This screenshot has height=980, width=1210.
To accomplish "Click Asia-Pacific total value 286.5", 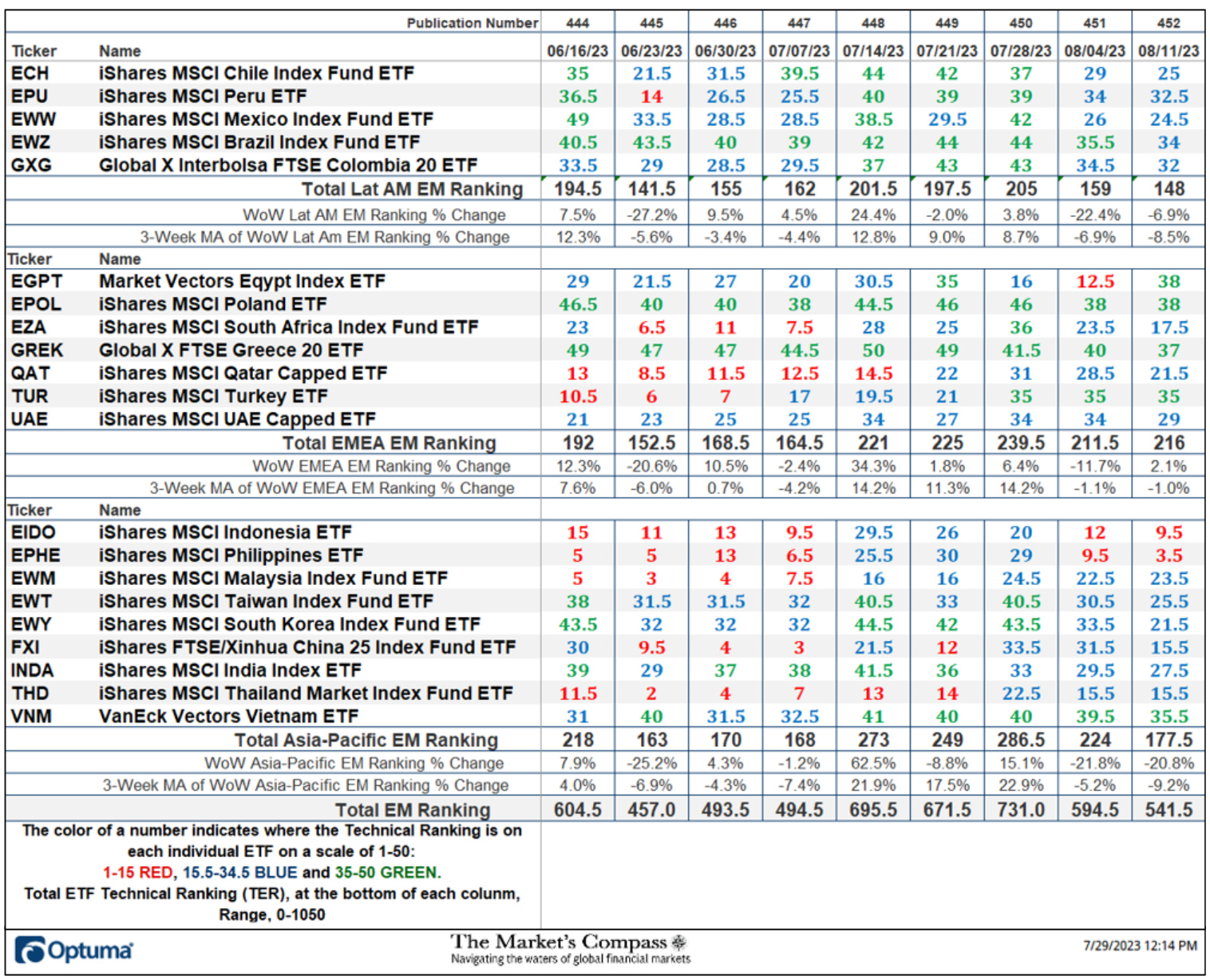I will (x=1021, y=741).
